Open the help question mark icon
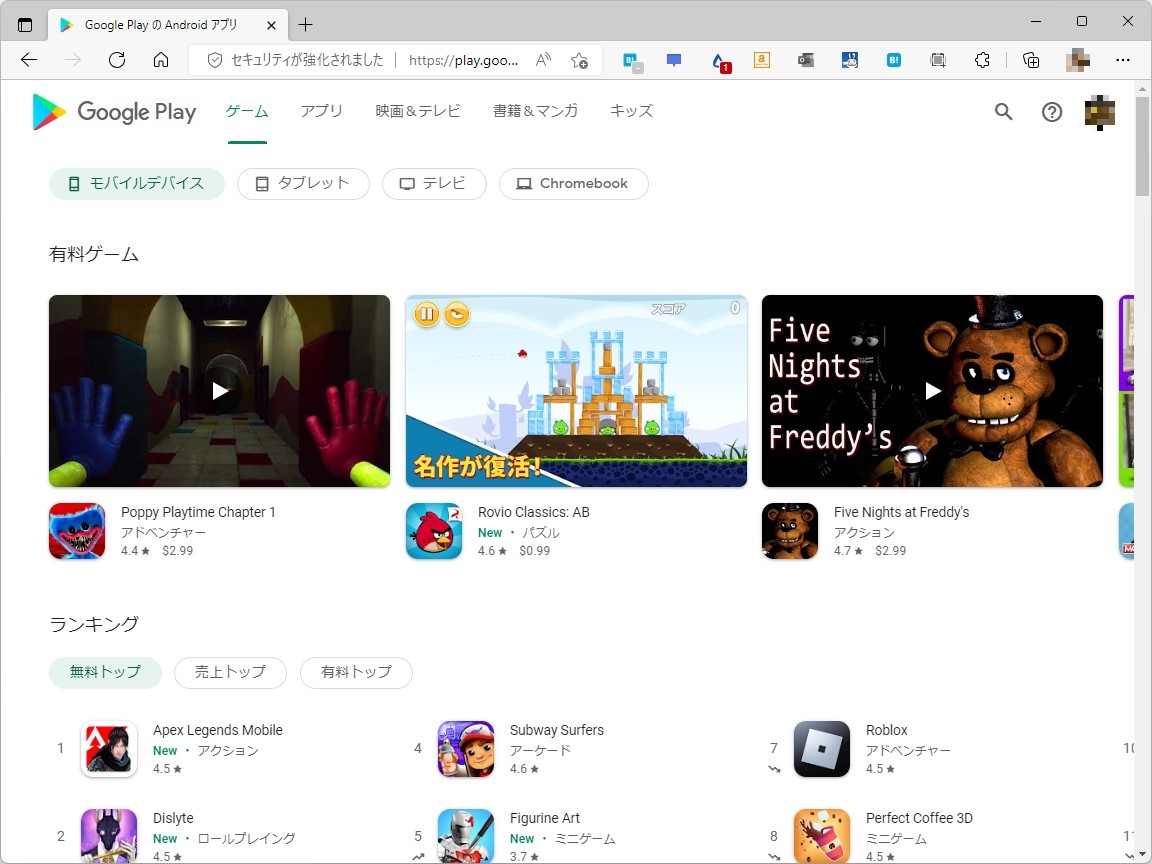Viewport: 1152px width, 864px height. (x=1052, y=112)
